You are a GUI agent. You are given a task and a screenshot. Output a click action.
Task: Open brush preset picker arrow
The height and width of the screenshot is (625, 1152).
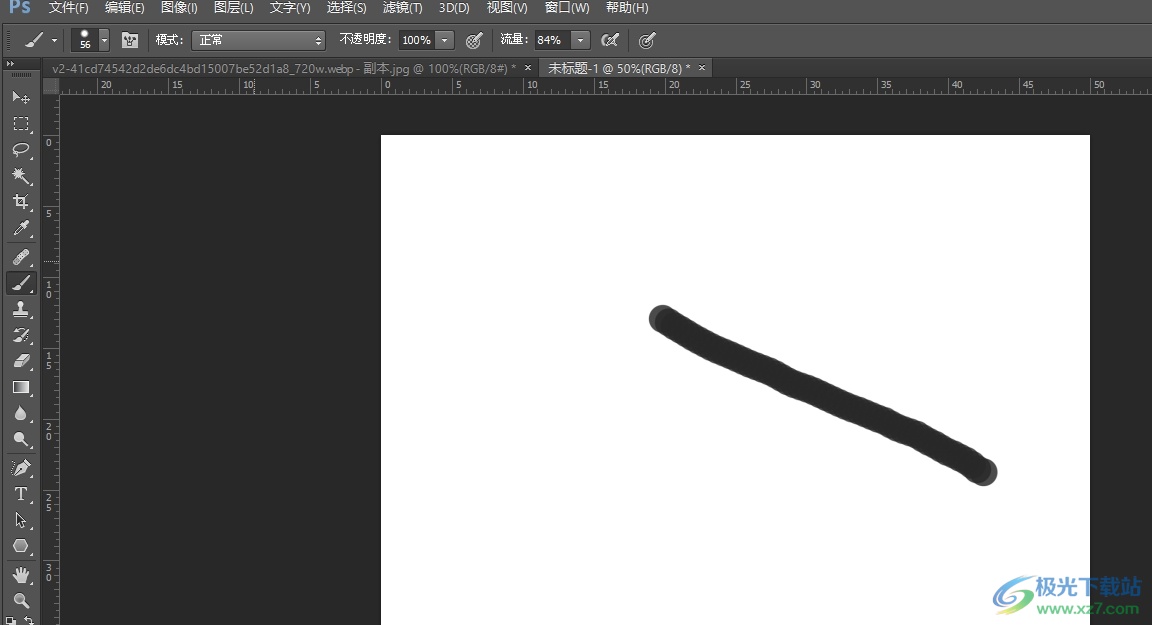tap(104, 40)
